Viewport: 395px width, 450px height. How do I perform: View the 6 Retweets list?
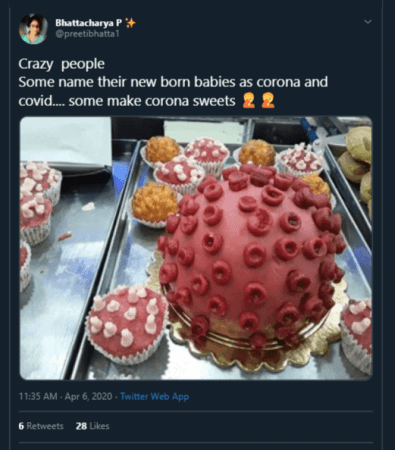(41, 426)
